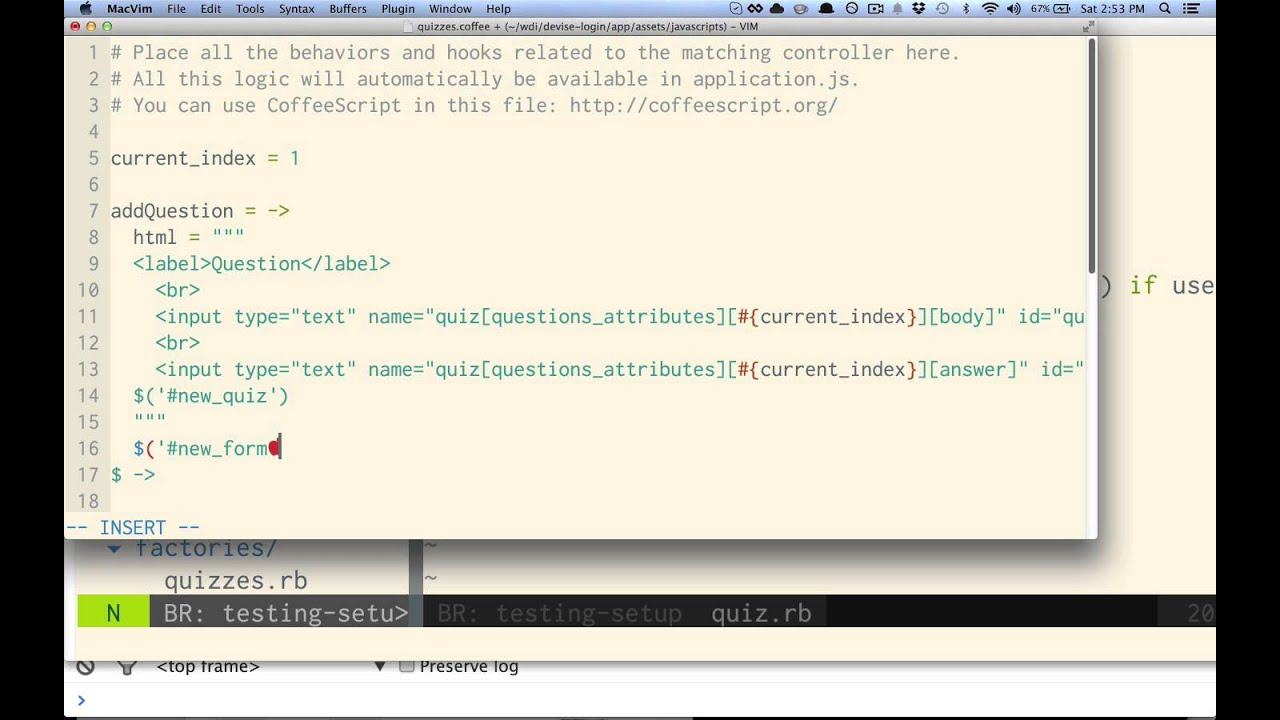Image resolution: width=1280 pixels, height=720 pixels.
Task: Click the Dropbox menu bar icon
Action: click(x=920, y=8)
